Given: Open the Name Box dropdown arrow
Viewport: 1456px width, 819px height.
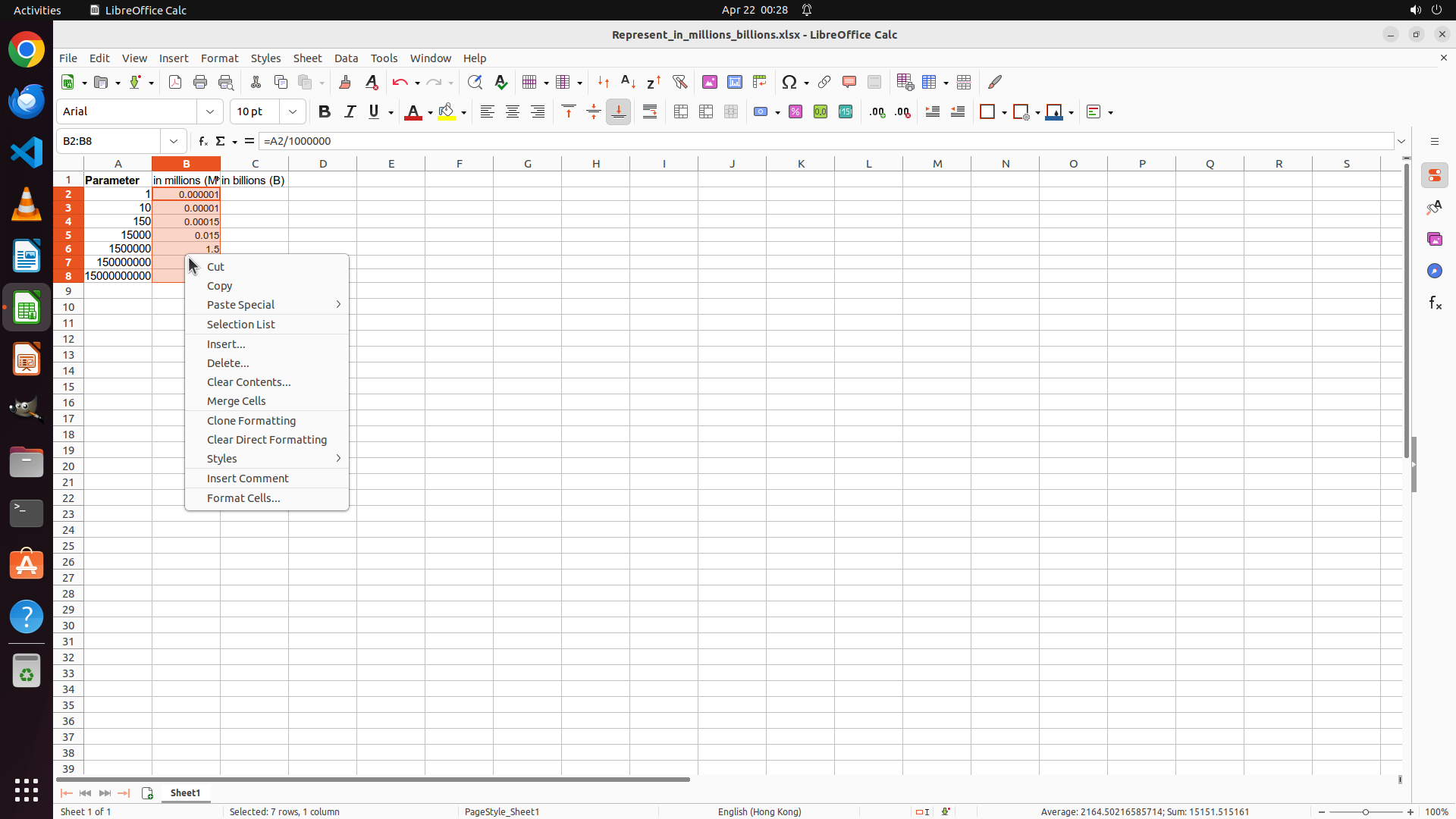Looking at the screenshot, I should coord(174,141).
